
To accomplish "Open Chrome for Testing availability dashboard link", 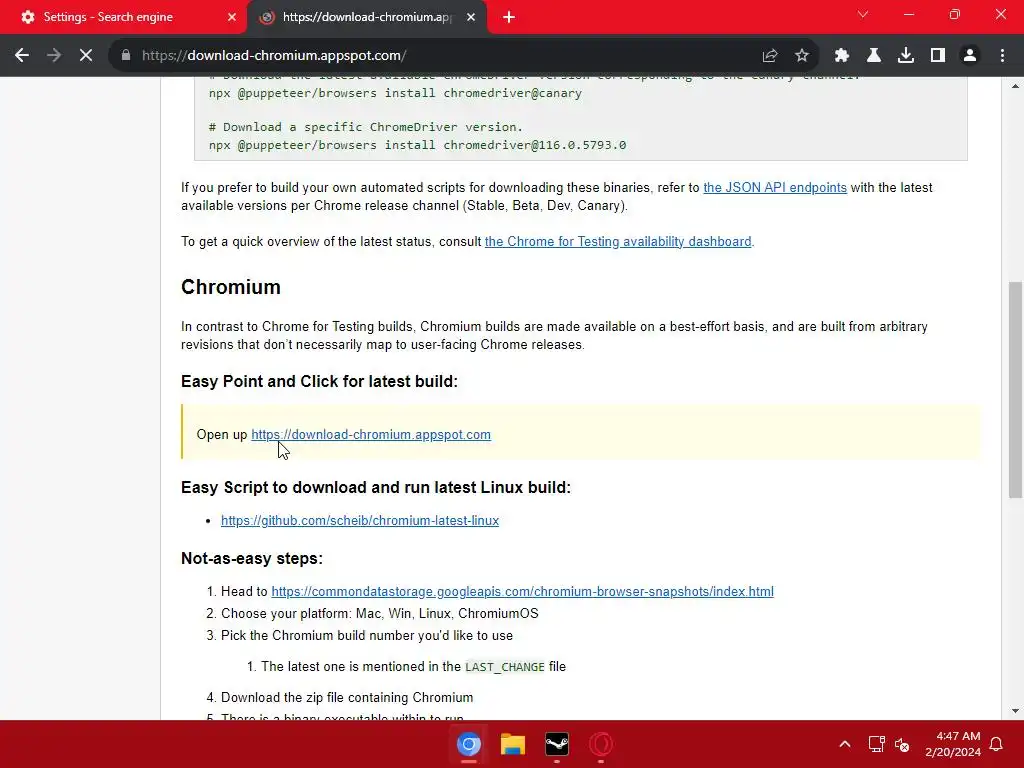I will 618,242.
